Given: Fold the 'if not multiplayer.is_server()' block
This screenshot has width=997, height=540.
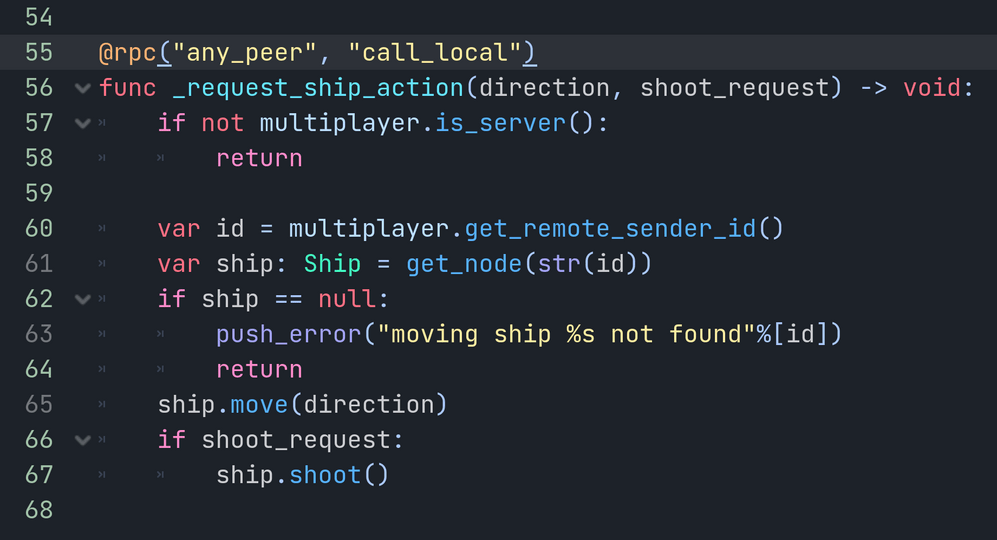Looking at the screenshot, I should click(x=82, y=123).
